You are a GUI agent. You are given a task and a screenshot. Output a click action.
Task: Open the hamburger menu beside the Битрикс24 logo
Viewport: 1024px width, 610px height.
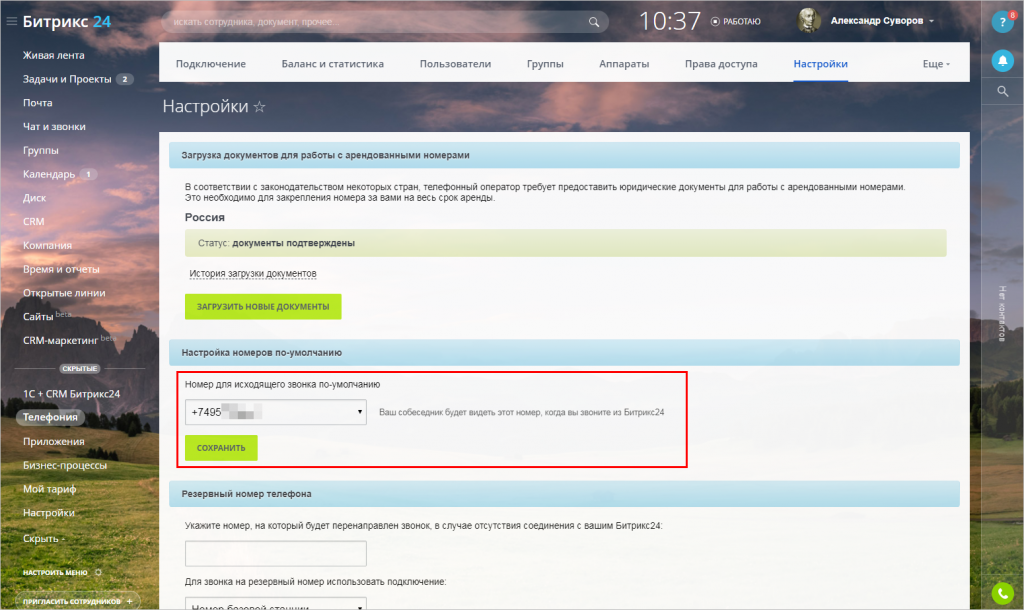pyautogui.click(x=11, y=21)
